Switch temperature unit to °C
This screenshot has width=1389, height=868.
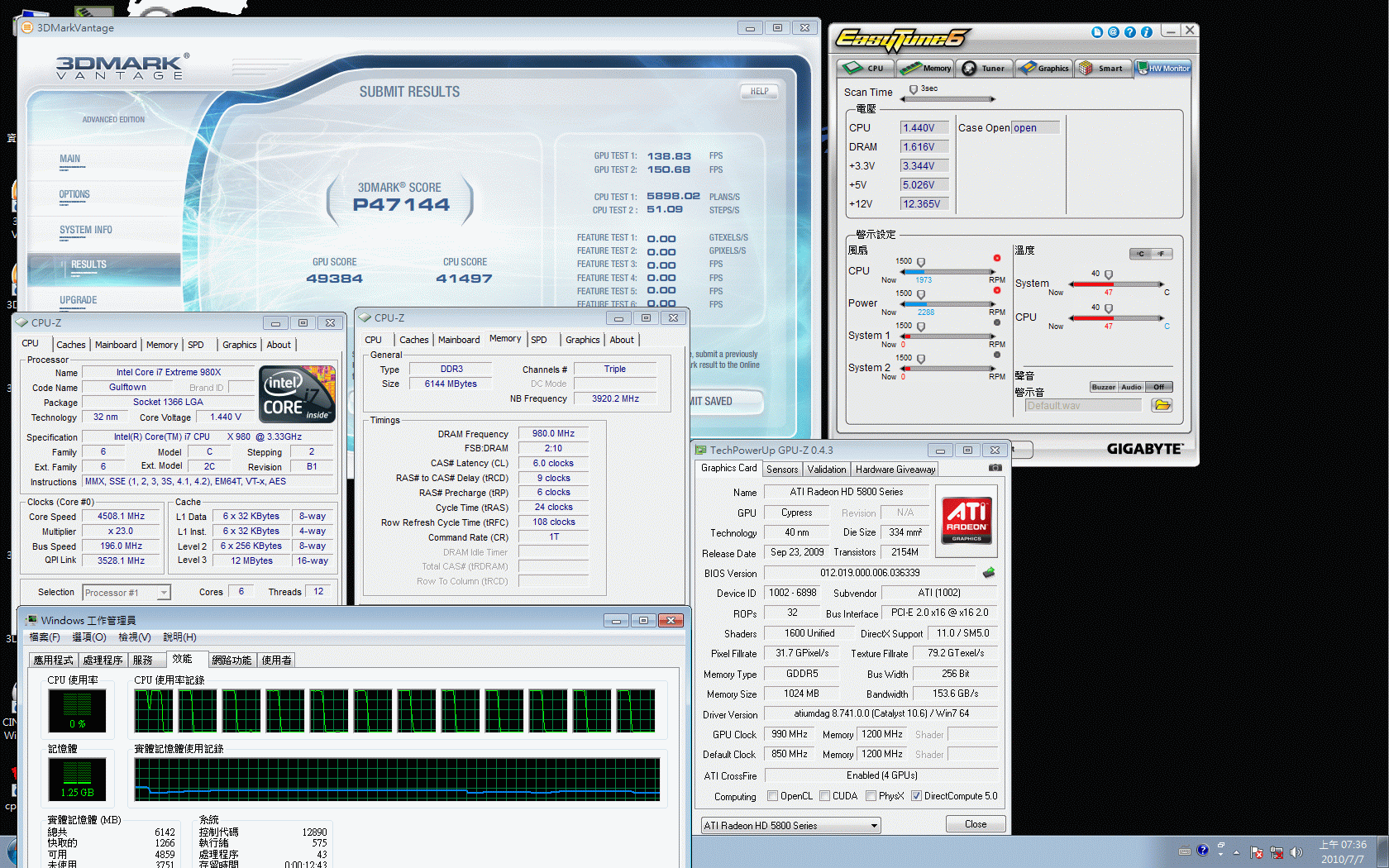pos(1140,254)
